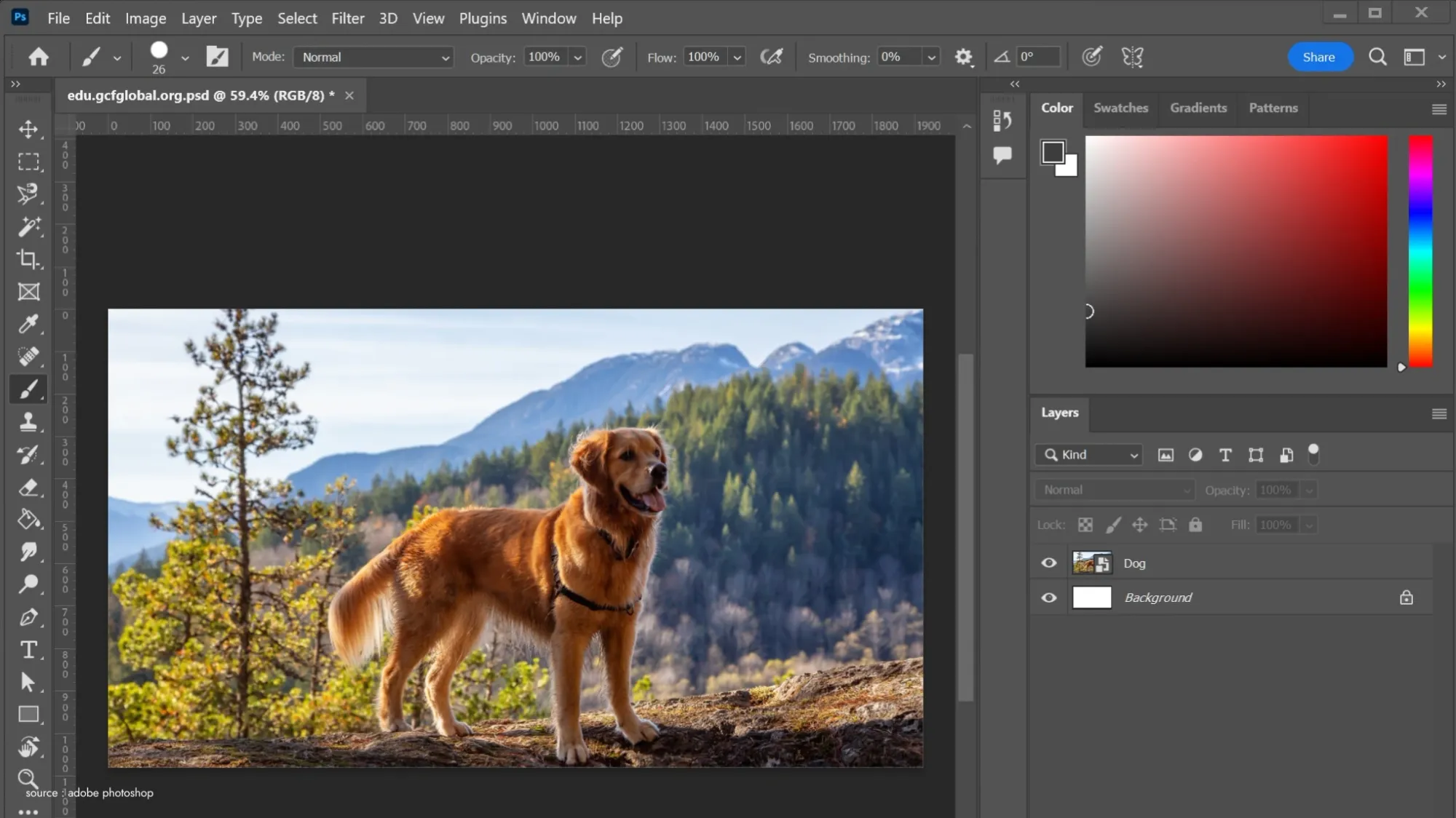Select the Rectangular Marquee tool

click(28, 162)
